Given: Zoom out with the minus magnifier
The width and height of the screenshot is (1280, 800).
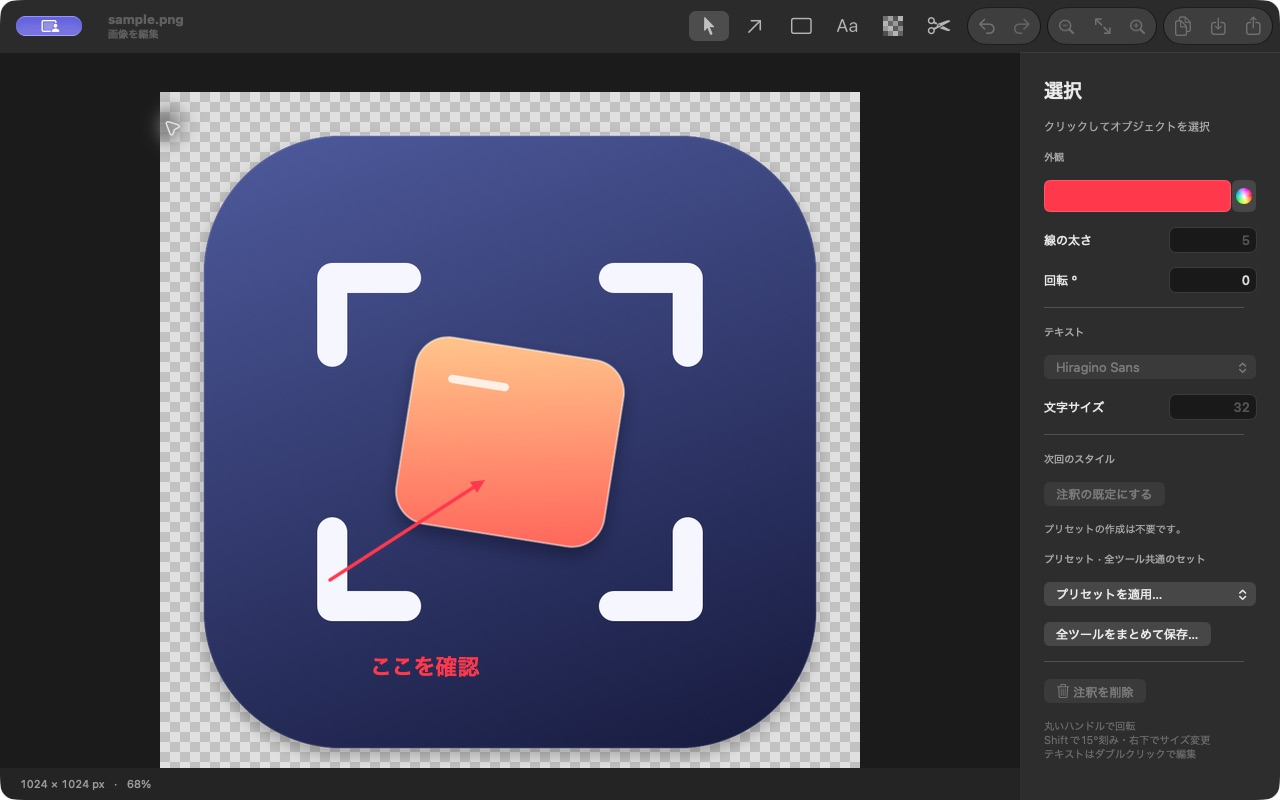Looking at the screenshot, I should click(x=1067, y=27).
